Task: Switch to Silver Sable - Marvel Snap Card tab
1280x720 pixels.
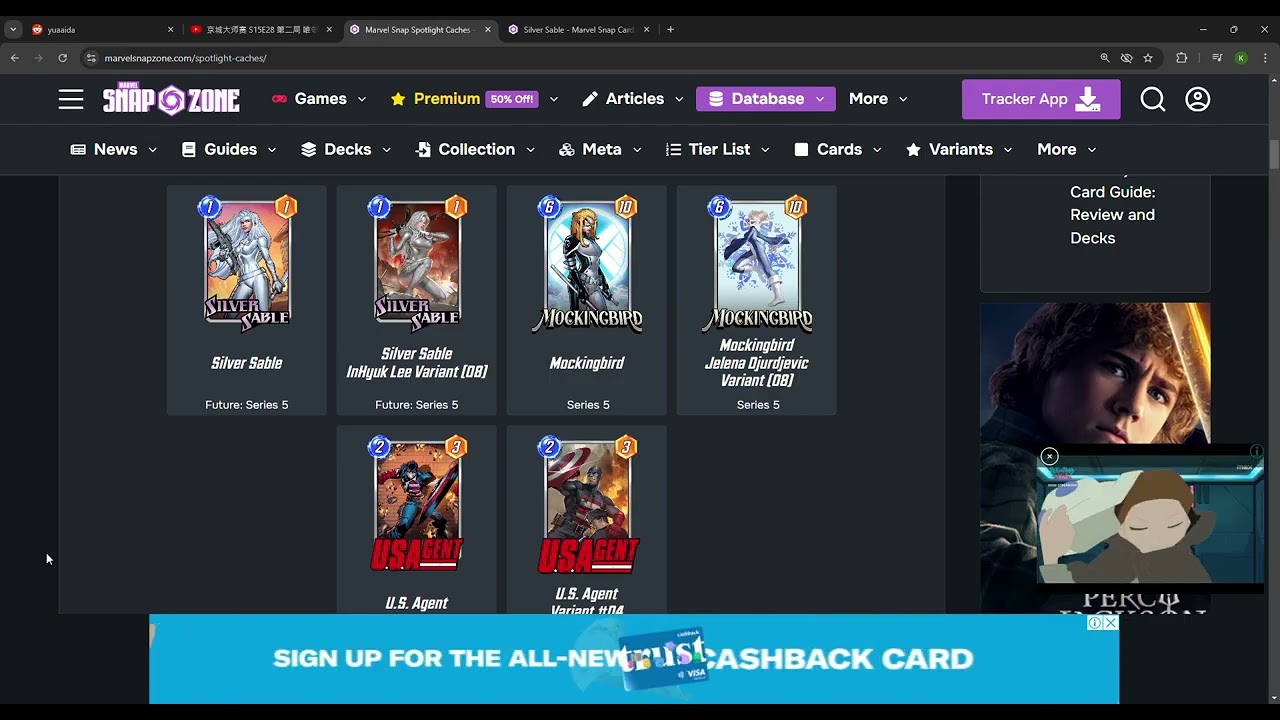Action: [577, 29]
